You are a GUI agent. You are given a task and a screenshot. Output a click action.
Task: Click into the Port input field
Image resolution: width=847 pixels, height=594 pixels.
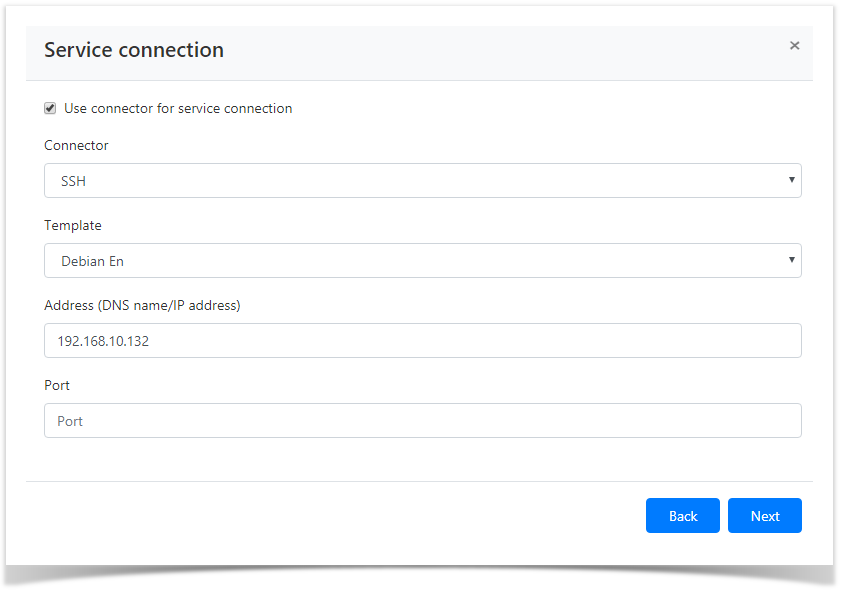coord(422,421)
